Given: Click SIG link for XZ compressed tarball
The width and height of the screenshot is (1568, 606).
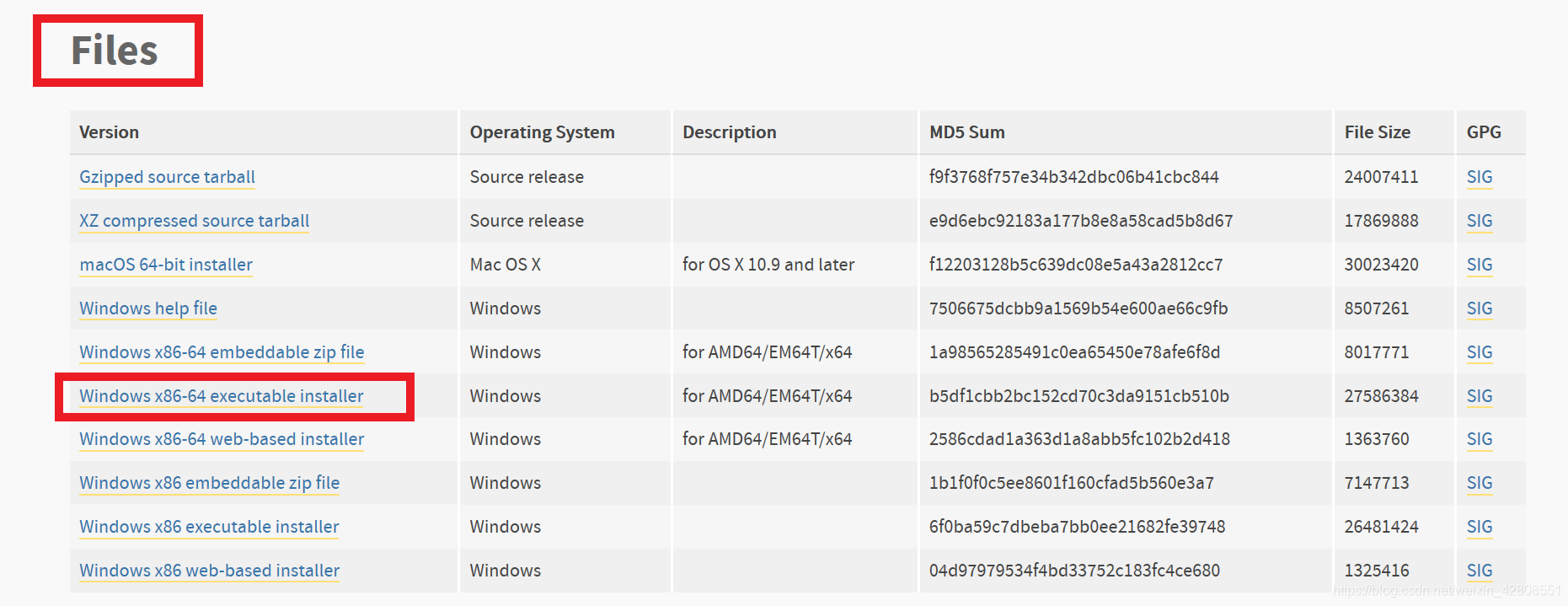Looking at the screenshot, I should (x=1480, y=221).
